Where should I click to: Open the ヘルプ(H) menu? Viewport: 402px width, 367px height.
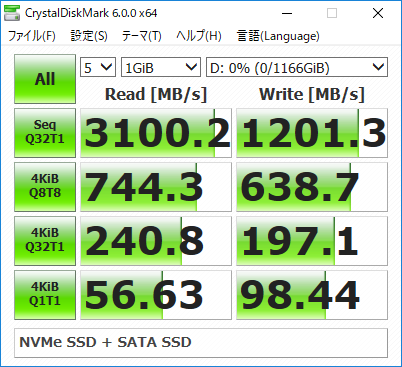[x=199, y=36]
